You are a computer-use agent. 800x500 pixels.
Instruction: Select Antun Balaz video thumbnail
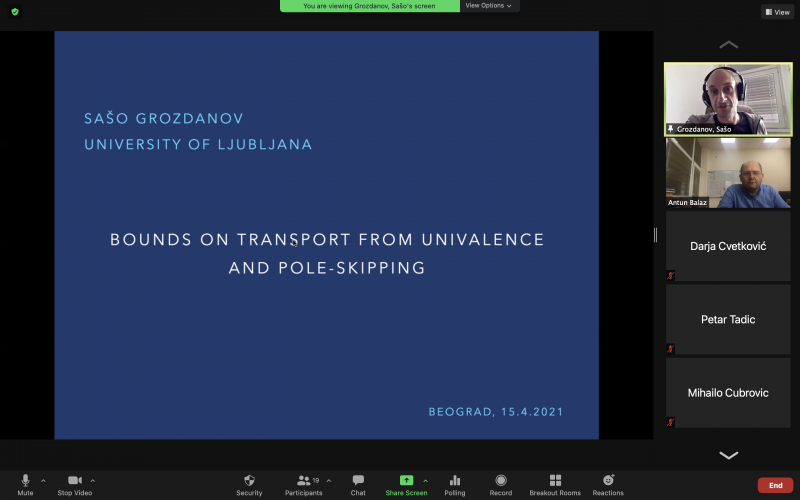728,172
